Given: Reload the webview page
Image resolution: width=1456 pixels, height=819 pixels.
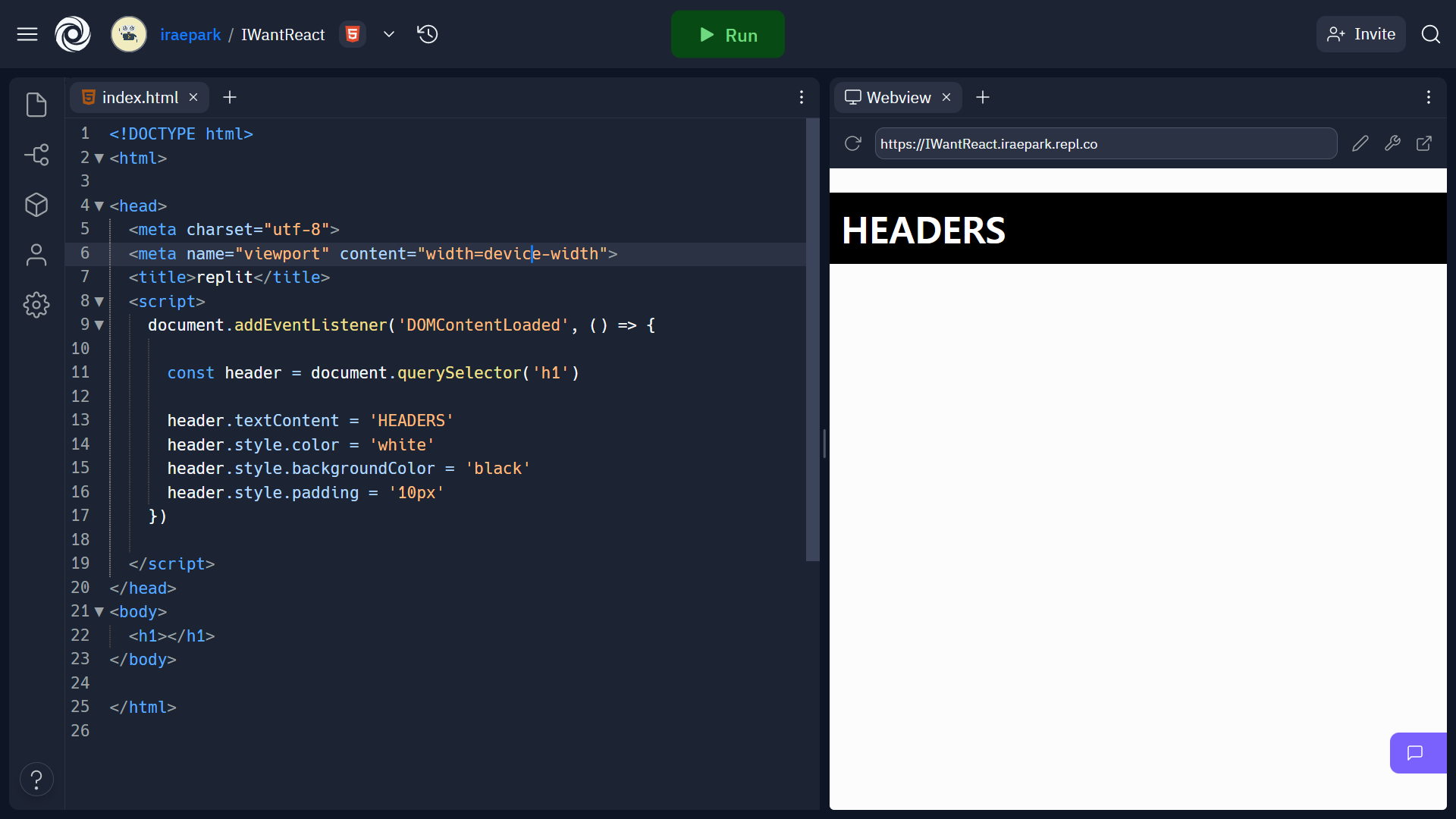Looking at the screenshot, I should coord(853,143).
